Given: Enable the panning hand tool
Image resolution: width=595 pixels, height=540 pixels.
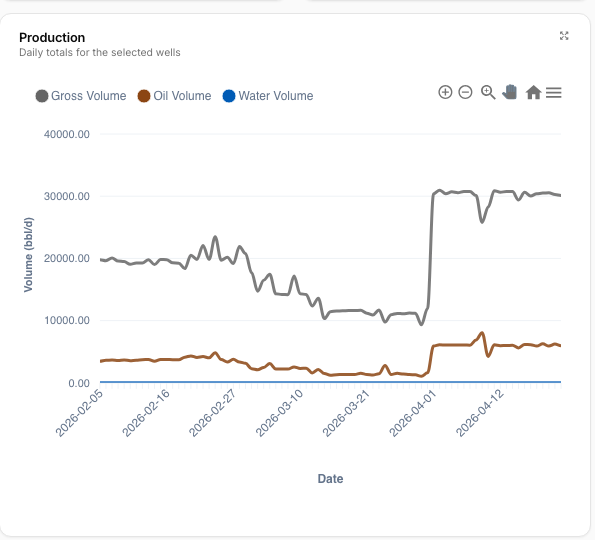Looking at the screenshot, I should tap(510, 92).
